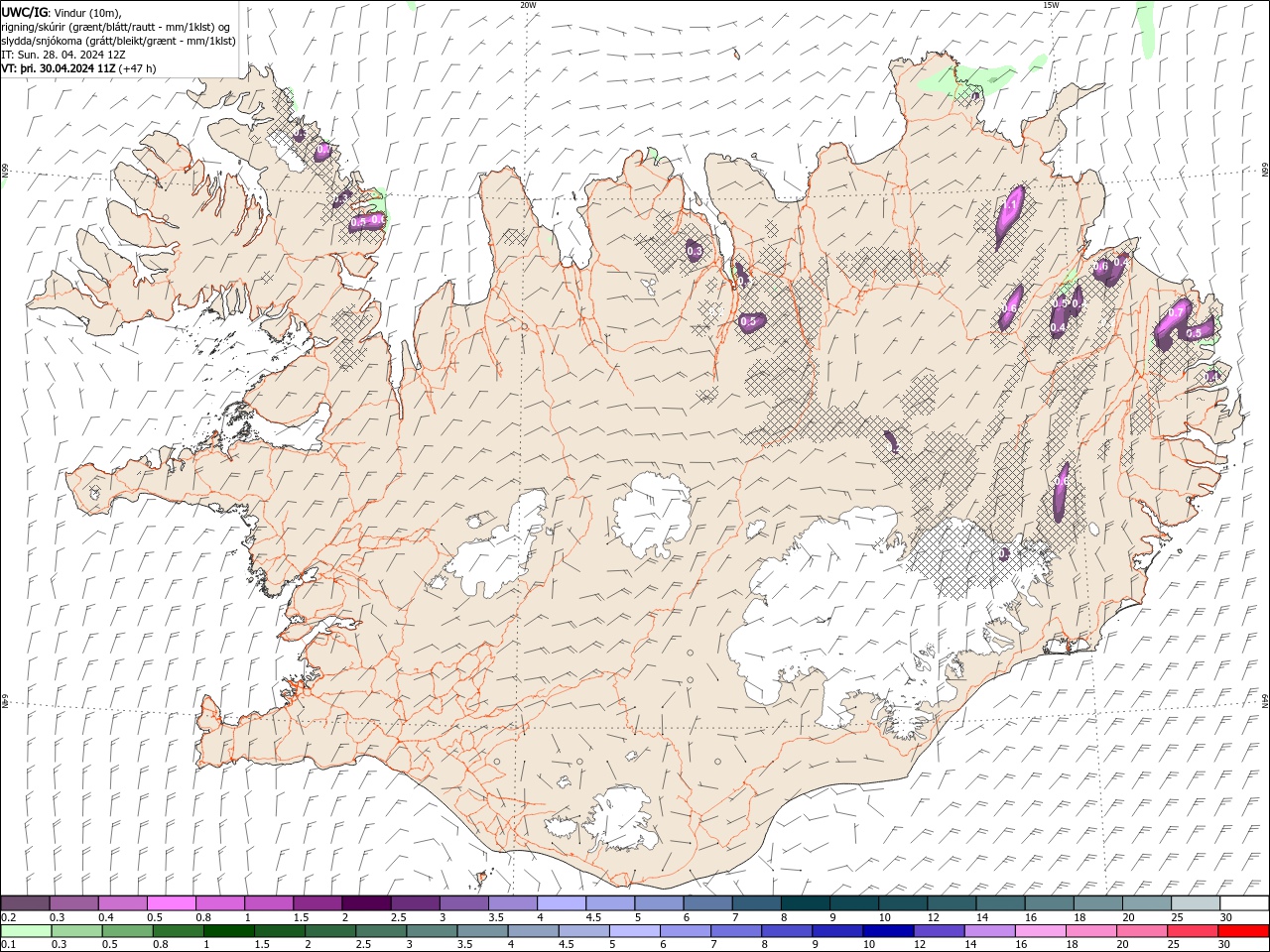Viewport: 1270px width, 952px height.
Task: Pick the deep blue swatch at 10 in bottom scale
Action: click(888, 931)
